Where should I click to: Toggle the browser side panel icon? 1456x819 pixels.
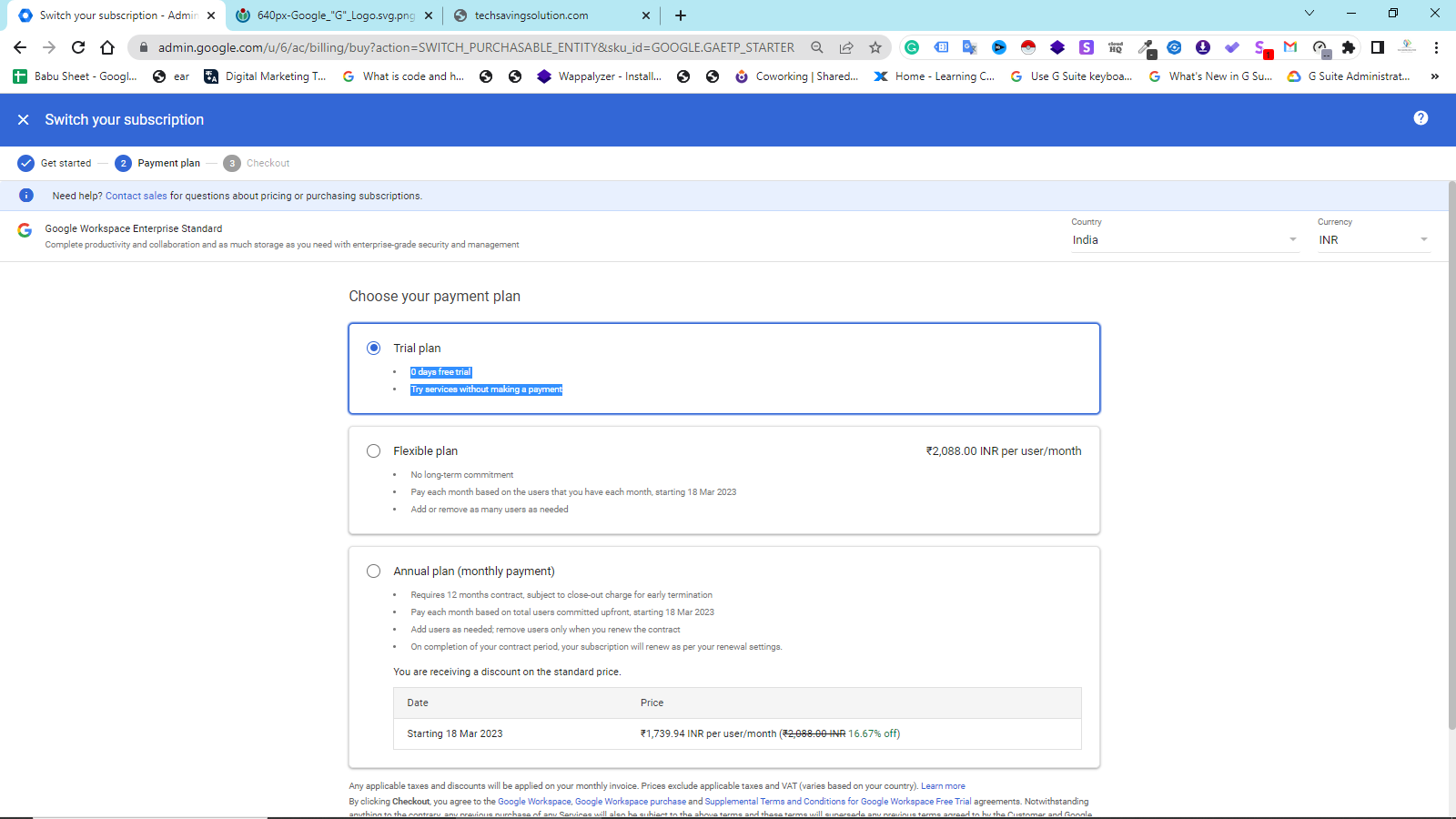pyautogui.click(x=1378, y=47)
